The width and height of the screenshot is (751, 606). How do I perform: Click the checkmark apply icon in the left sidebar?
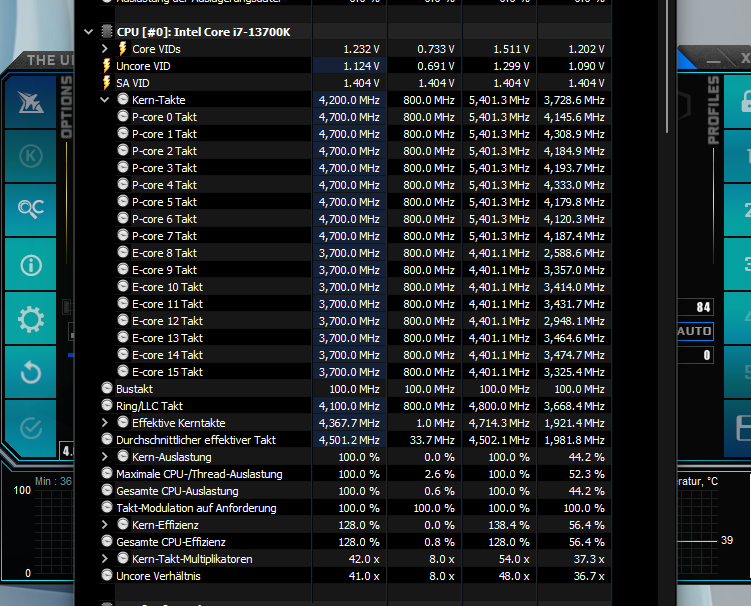31,428
